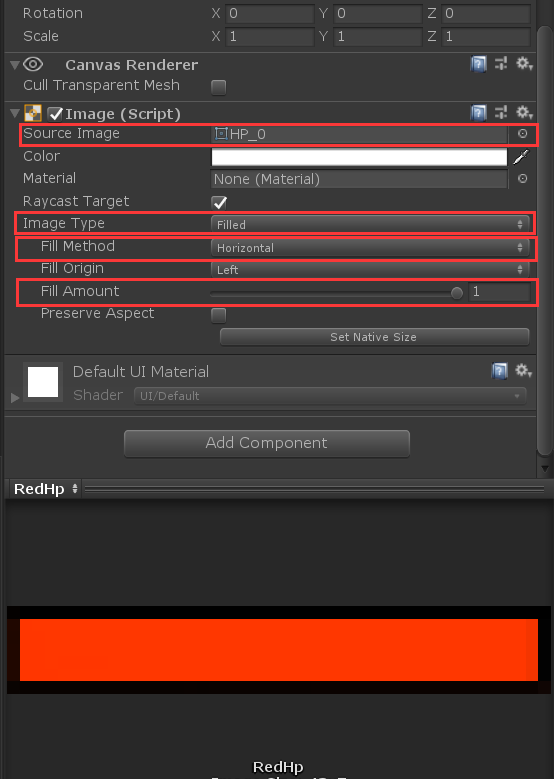Viewport: 554px width, 779px height.
Task: Toggle Raycast Target checkbox
Action: click(x=219, y=203)
